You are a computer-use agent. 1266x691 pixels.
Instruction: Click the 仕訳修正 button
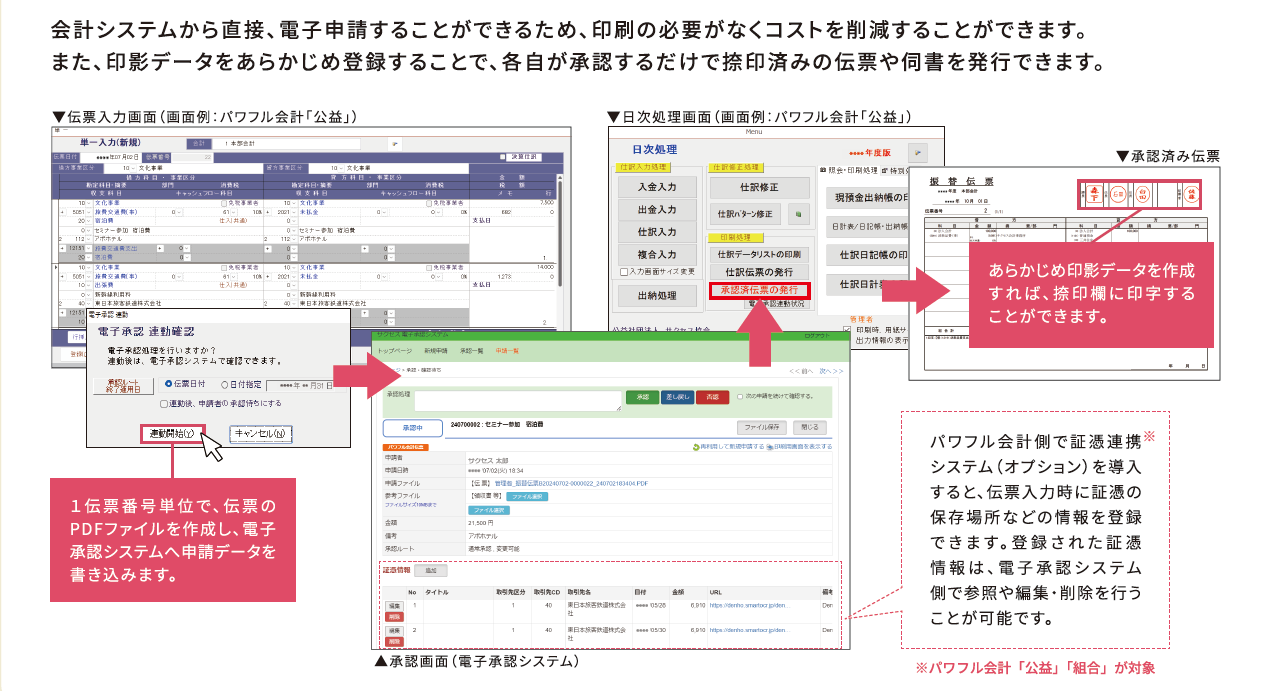(761, 188)
